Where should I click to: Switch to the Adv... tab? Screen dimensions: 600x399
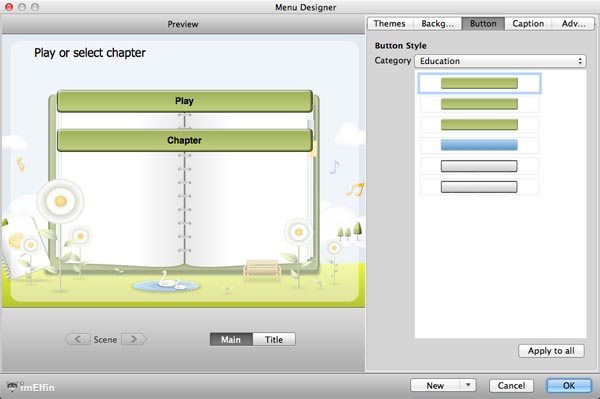573,24
